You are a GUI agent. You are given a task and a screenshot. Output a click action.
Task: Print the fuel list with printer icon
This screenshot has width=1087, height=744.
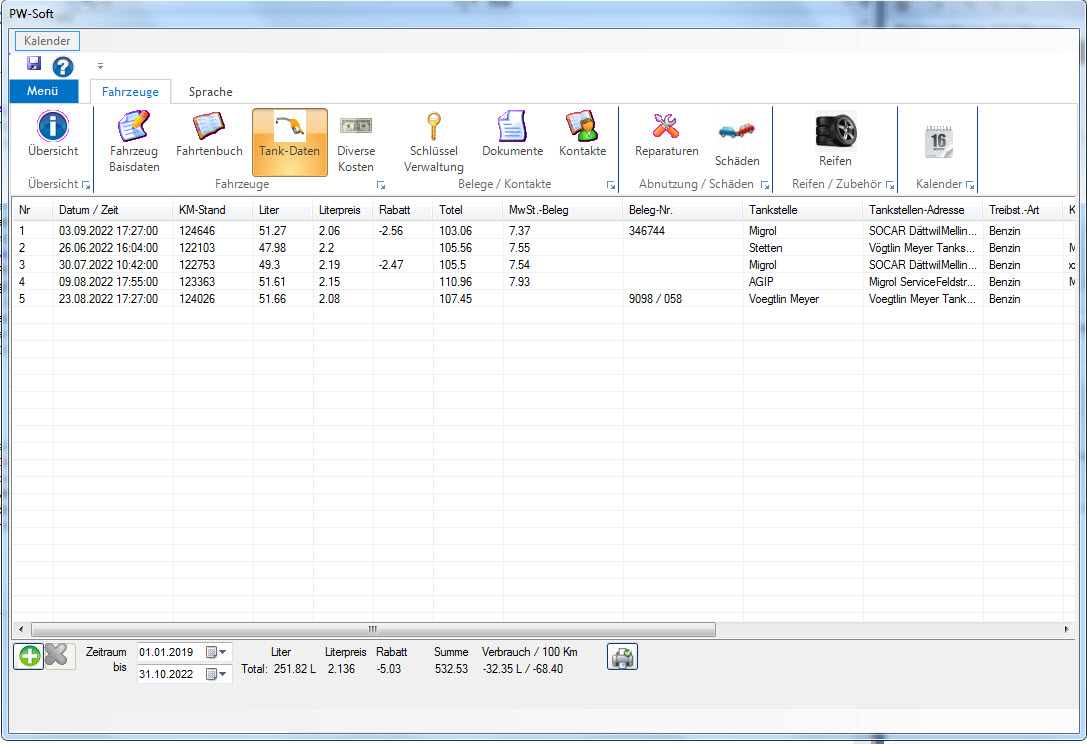click(622, 657)
